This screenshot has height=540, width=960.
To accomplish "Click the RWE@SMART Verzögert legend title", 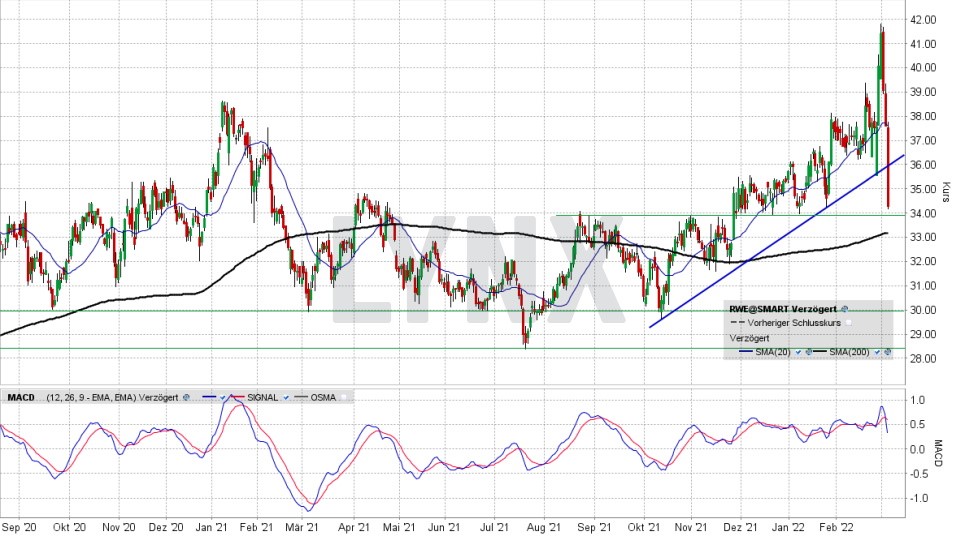I will 784,310.
